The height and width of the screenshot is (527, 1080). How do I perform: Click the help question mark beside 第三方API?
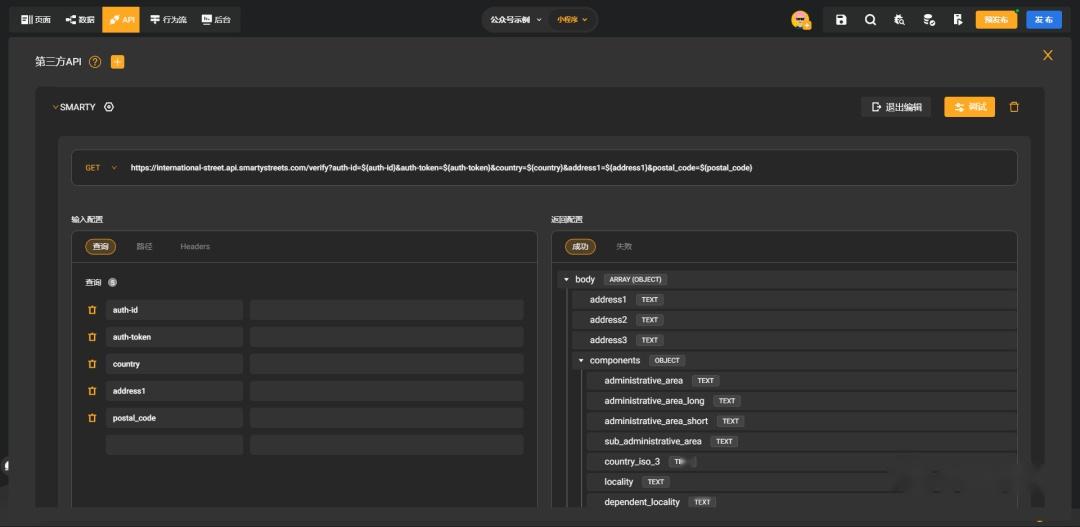click(x=95, y=62)
